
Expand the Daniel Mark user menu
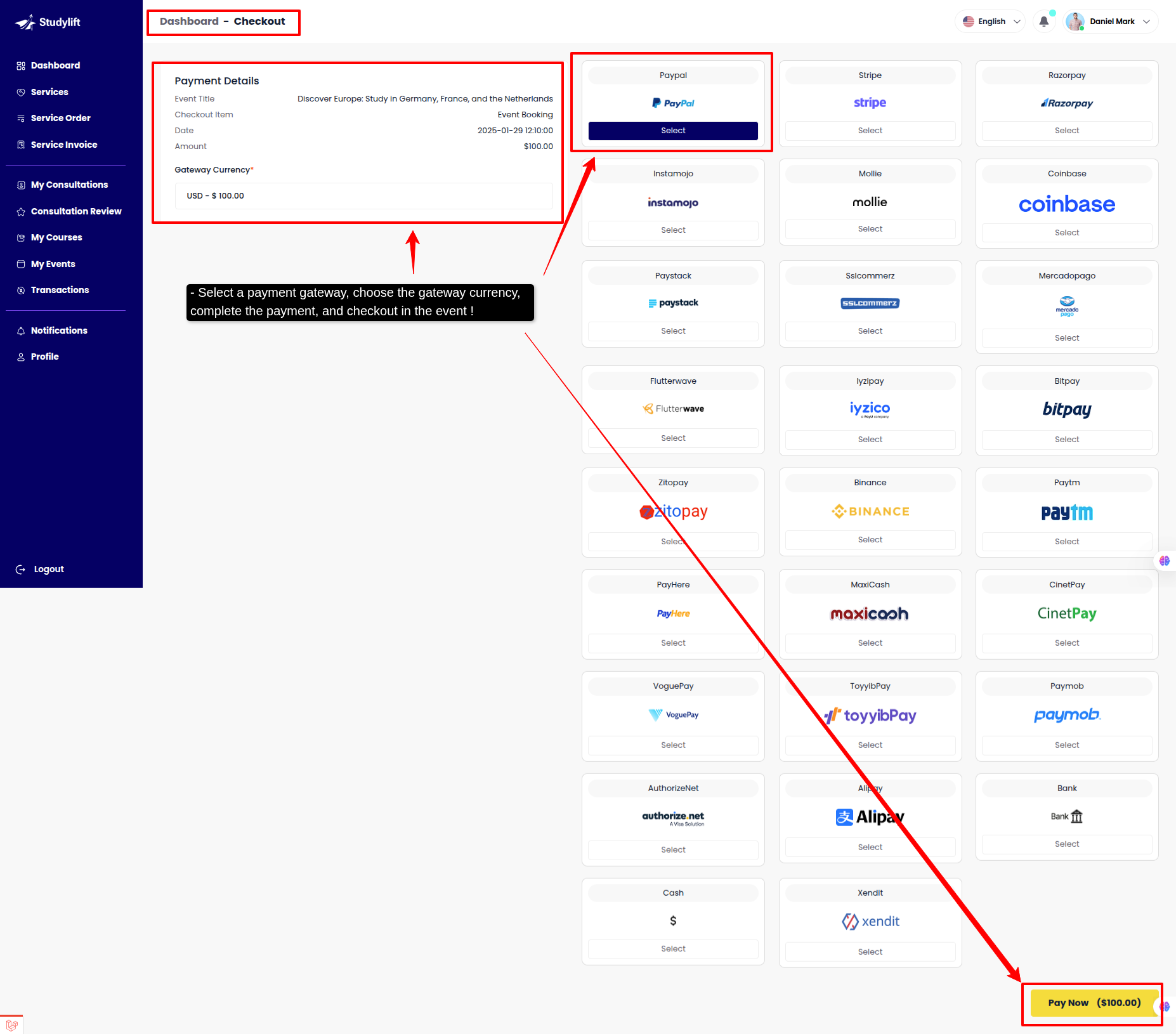click(1111, 22)
